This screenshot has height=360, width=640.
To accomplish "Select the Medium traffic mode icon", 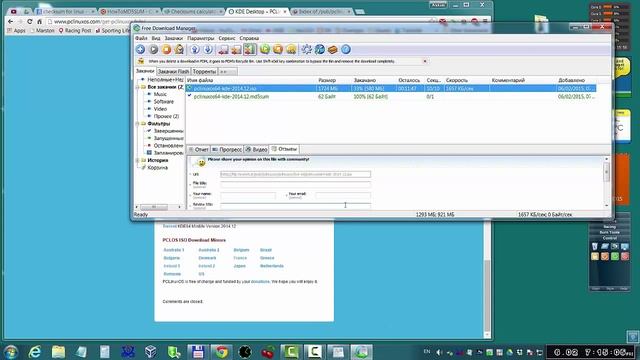I will 236,49.
